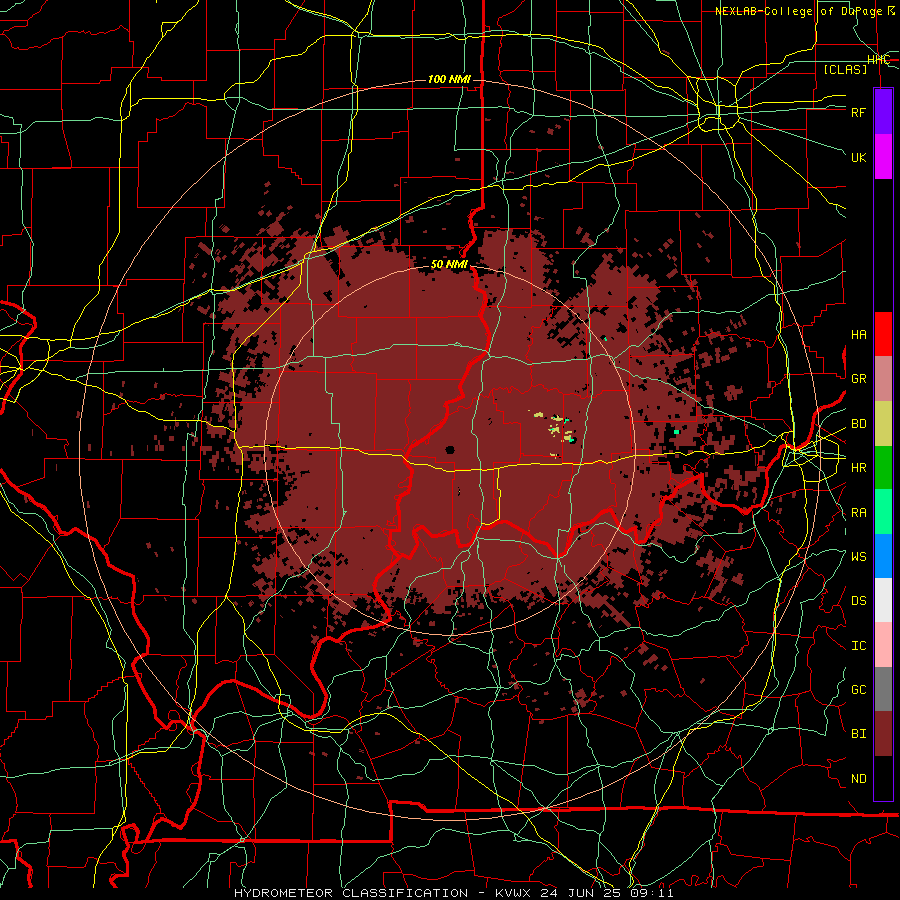Viewport: 900px width, 900px height.
Task: Select the brown BI legend swatch
Action: tap(883, 734)
